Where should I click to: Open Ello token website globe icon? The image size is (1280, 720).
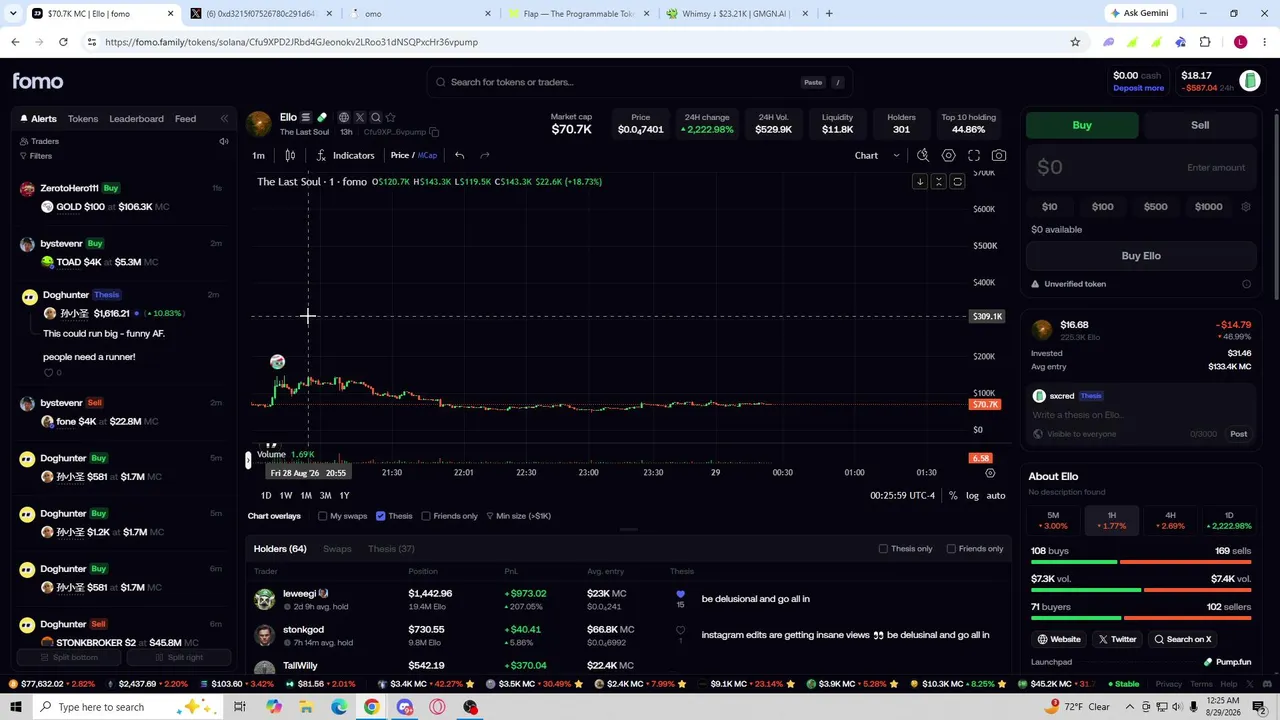point(344,117)
